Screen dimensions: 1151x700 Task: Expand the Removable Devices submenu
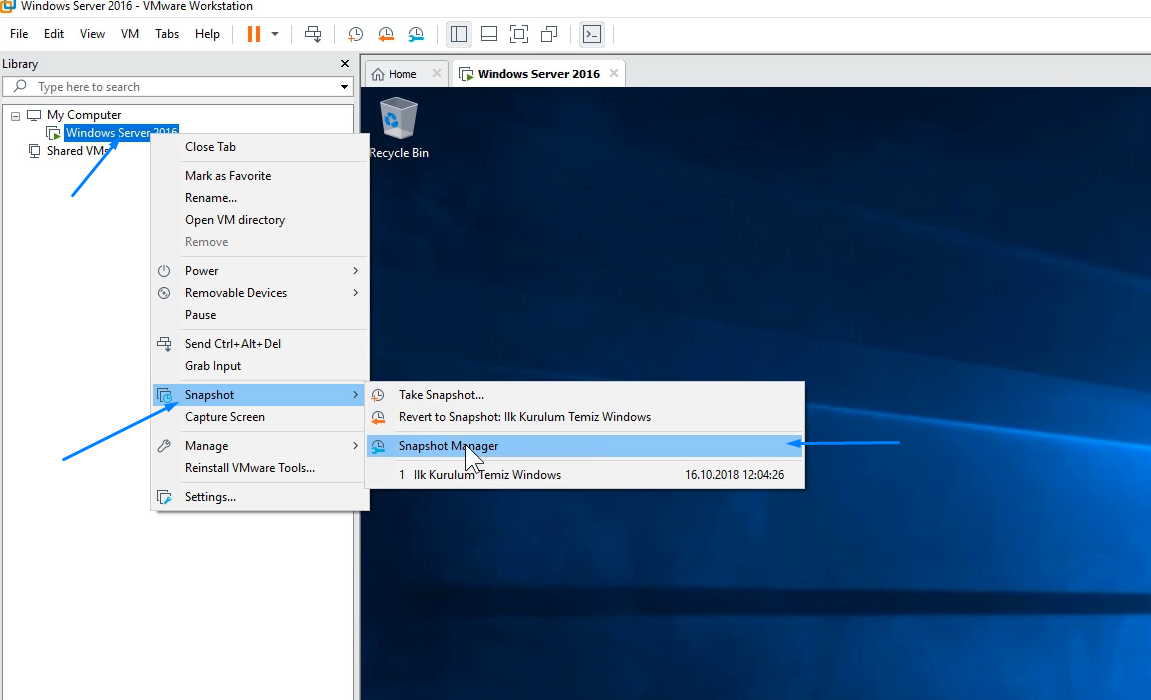[x=260, y=293]
